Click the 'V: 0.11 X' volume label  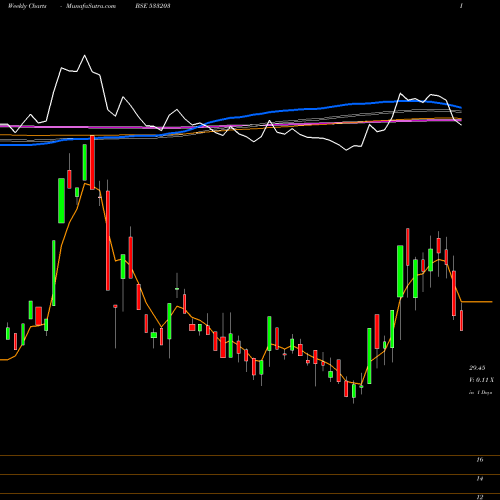pos(481,380)
